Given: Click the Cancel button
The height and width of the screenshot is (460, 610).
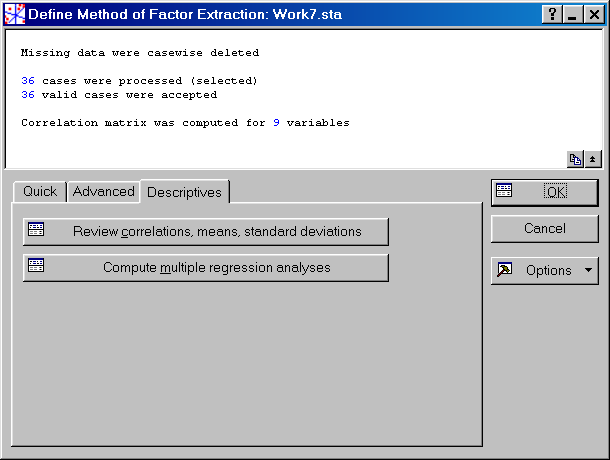Looking at the screenshot, I should pyautogui.click(x=545, y=228).
